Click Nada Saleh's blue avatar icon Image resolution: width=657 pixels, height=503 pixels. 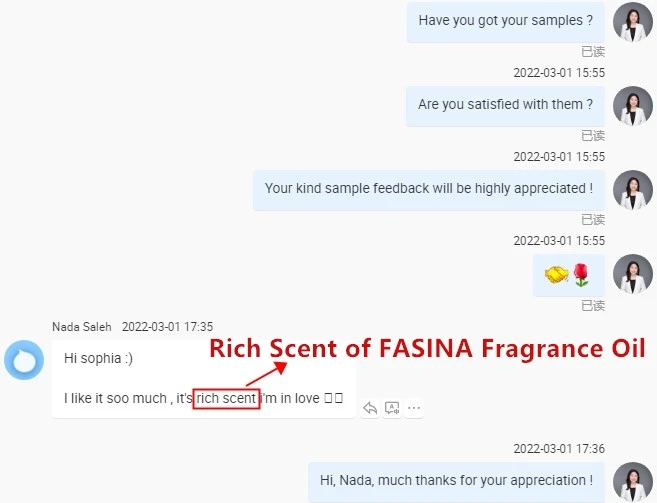tap(24, 360)
